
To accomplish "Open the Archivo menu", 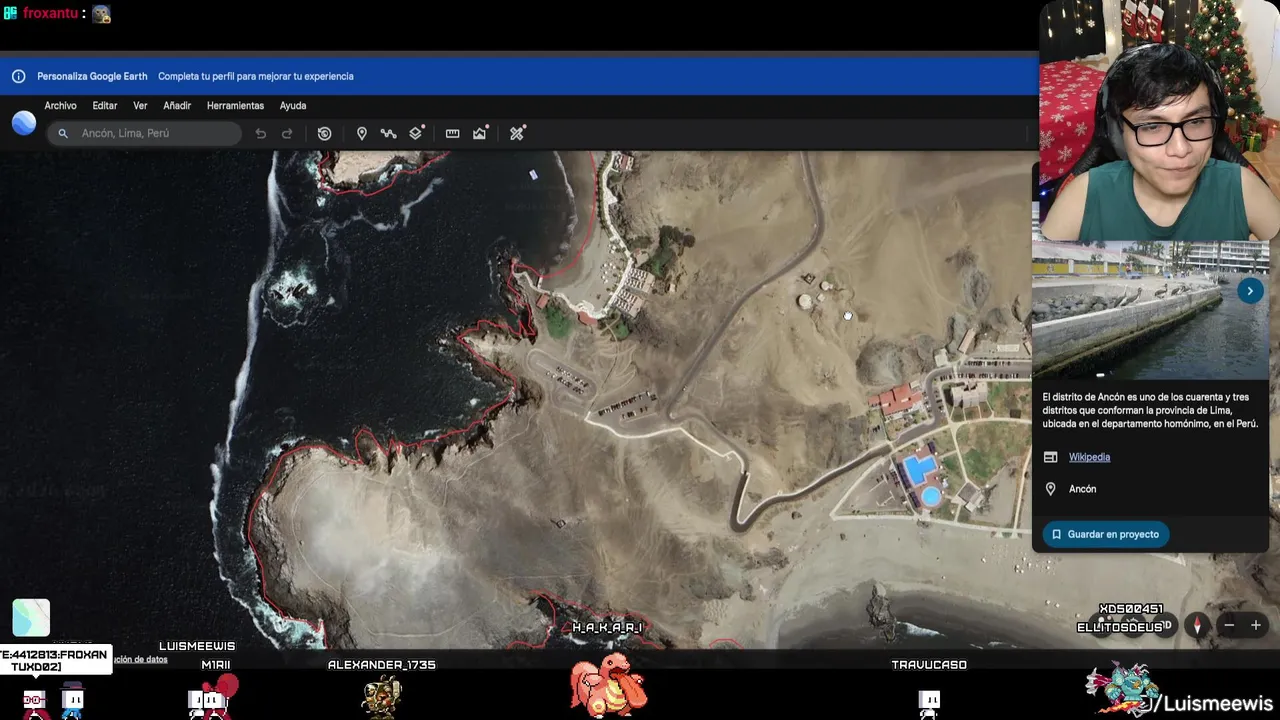I will (x=60, y=105).
